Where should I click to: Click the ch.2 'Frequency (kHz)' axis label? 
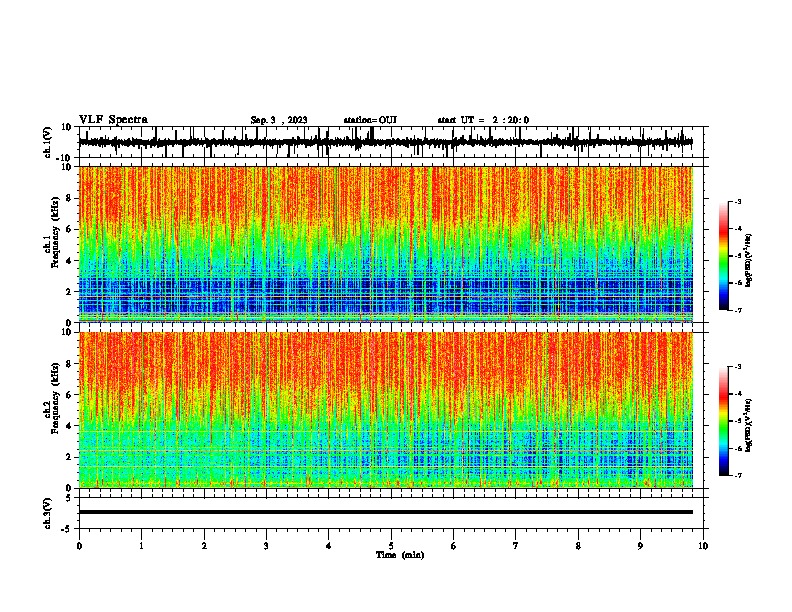[55, 398]
